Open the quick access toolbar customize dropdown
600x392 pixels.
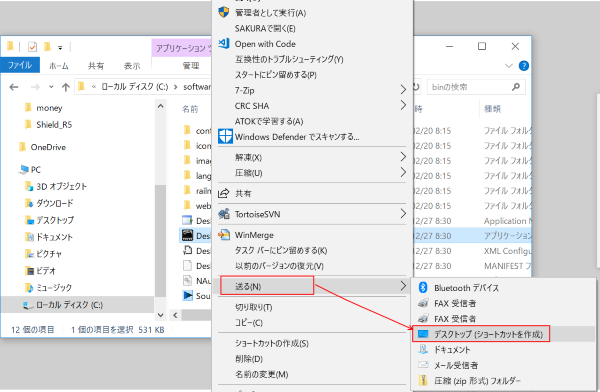[60, 48]
